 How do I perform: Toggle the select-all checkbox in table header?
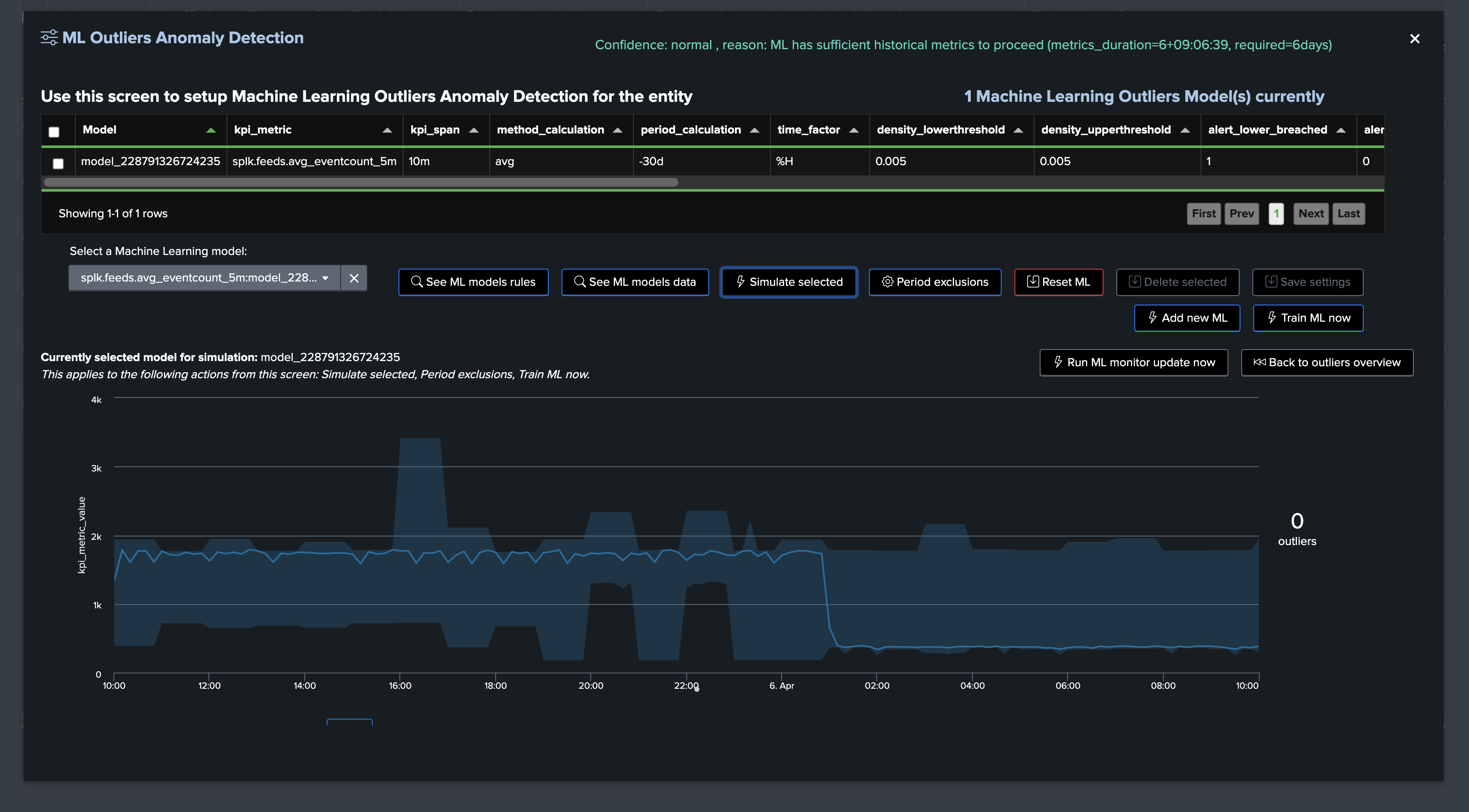pyautogui.click(x=54, y=132)
